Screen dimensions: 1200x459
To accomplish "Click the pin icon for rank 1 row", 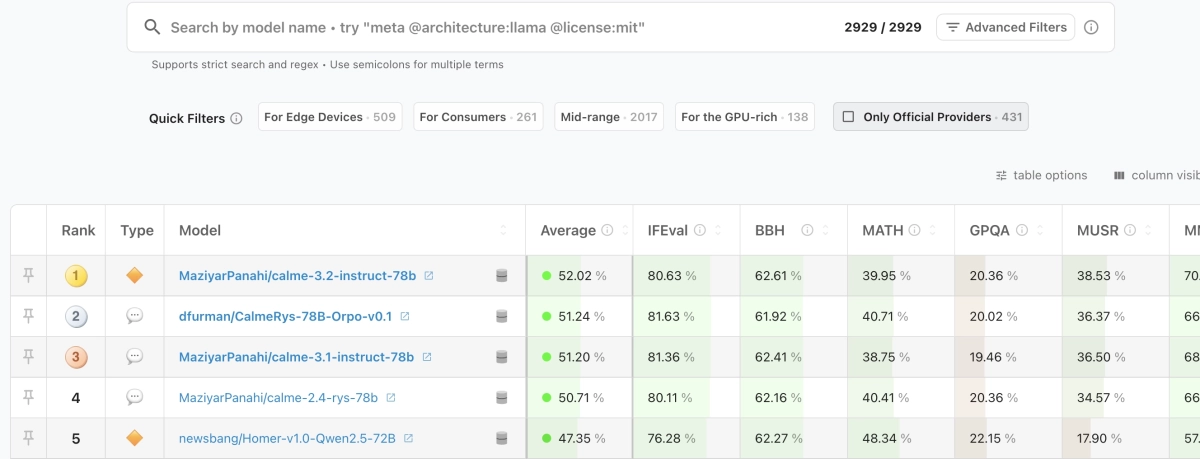I will click(28, 275).
